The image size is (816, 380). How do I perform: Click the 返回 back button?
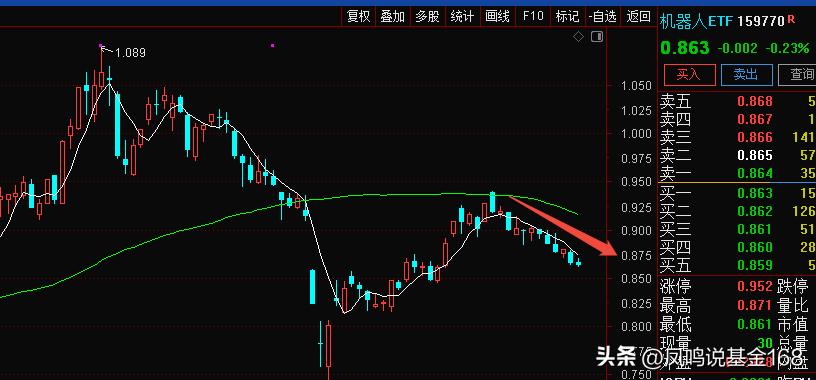pyautogui.click(x=639, y=16)
